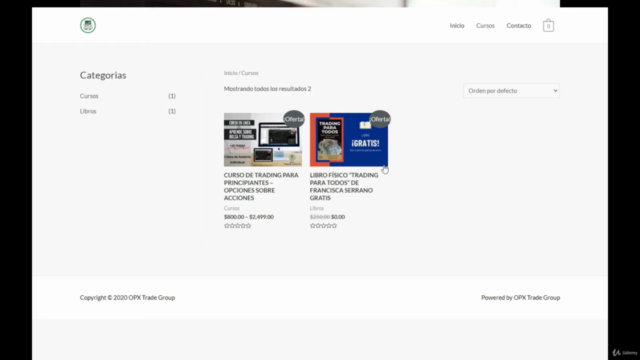640x360 pixels.
Task: Click the Categorias sidebar heading
Action: pyautogui.click(x=103, y=75)
